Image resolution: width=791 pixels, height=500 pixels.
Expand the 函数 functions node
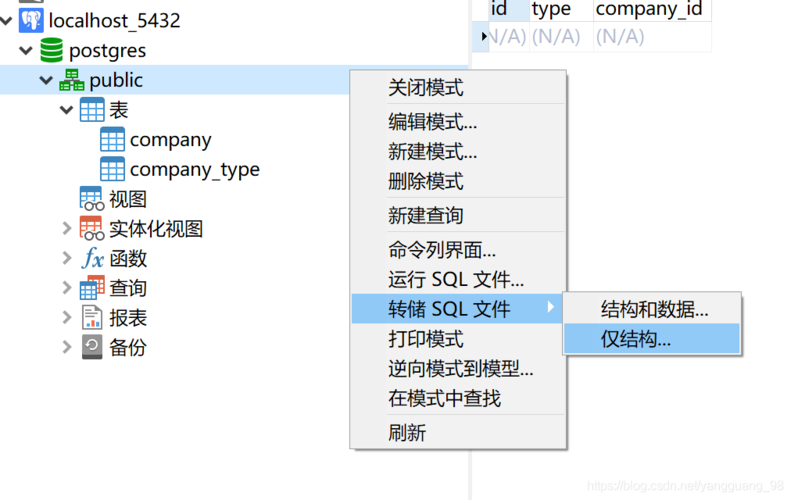point(67,258)
